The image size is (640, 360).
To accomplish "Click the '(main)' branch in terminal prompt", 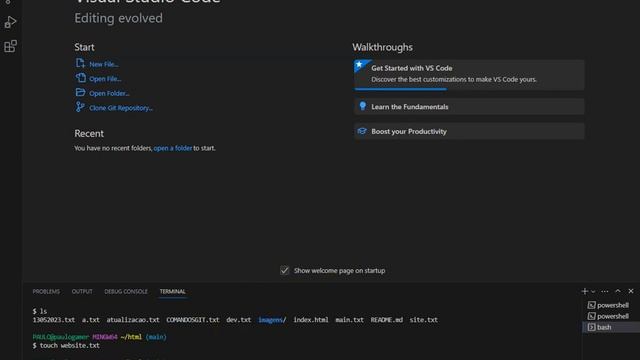I will click(x=156, y=337).
